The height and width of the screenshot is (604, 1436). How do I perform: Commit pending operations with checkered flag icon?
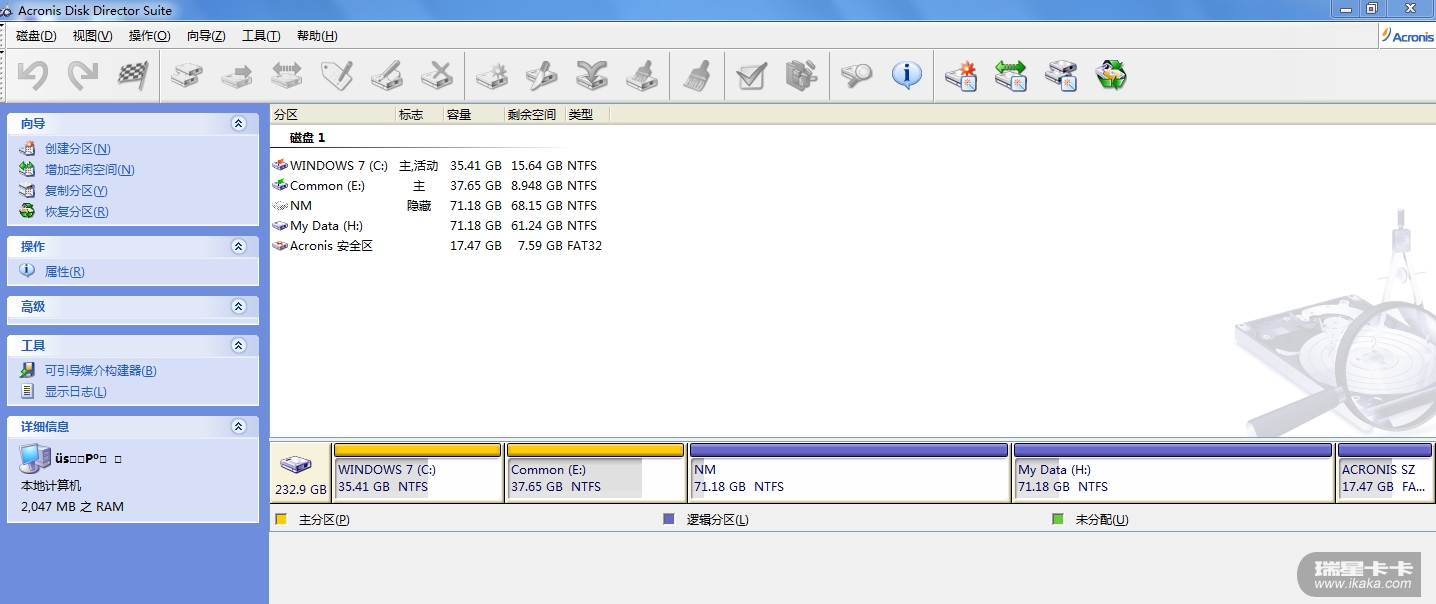133,76
